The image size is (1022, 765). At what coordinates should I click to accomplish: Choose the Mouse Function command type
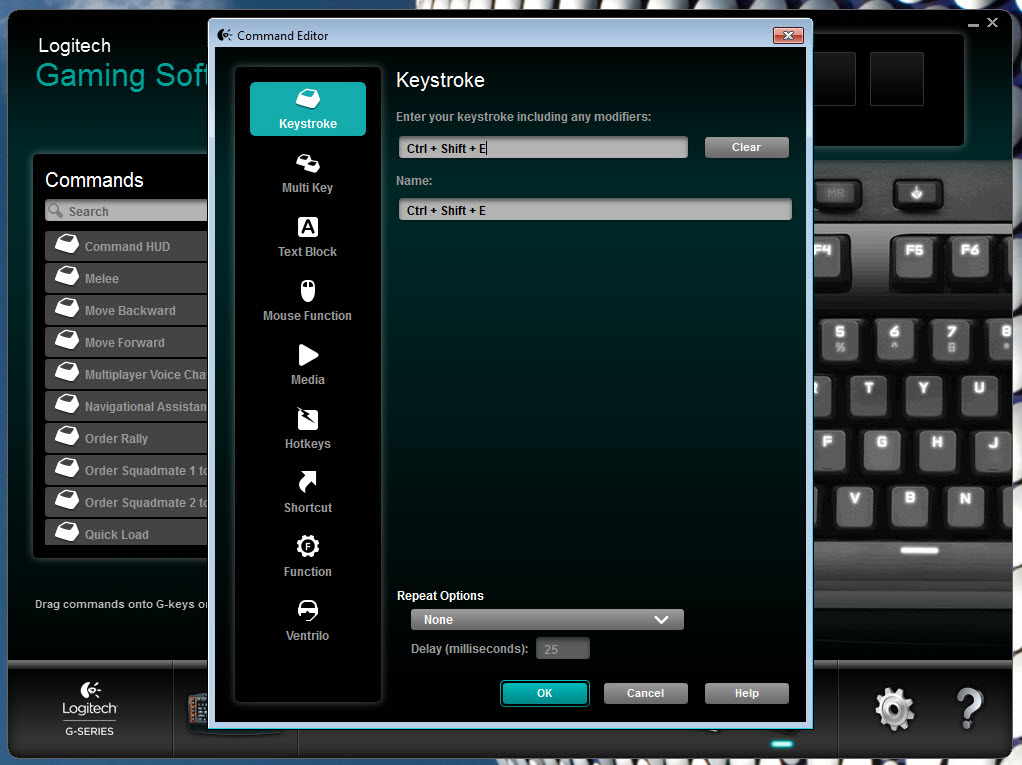pyautogui.click(x=308, y=301)
